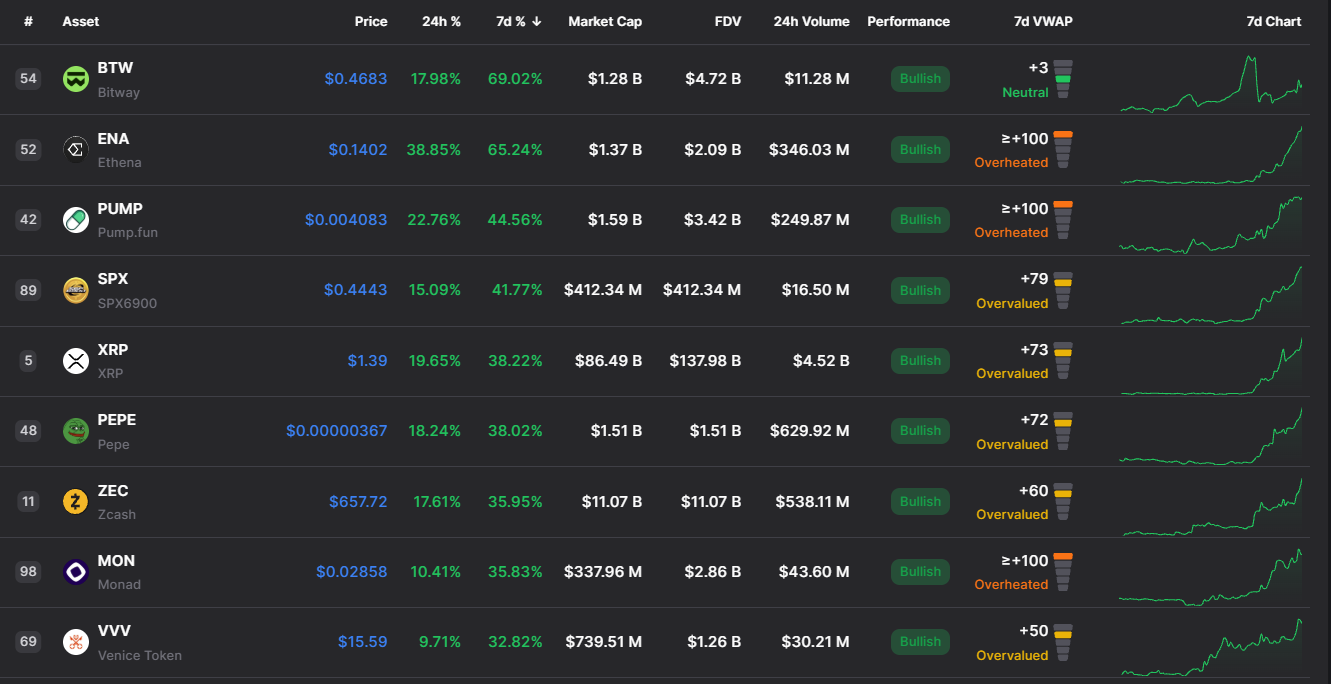Click the VWAP gauge icon in ENA row
The image size is (1331, 684).
[x=1063, y=150]
